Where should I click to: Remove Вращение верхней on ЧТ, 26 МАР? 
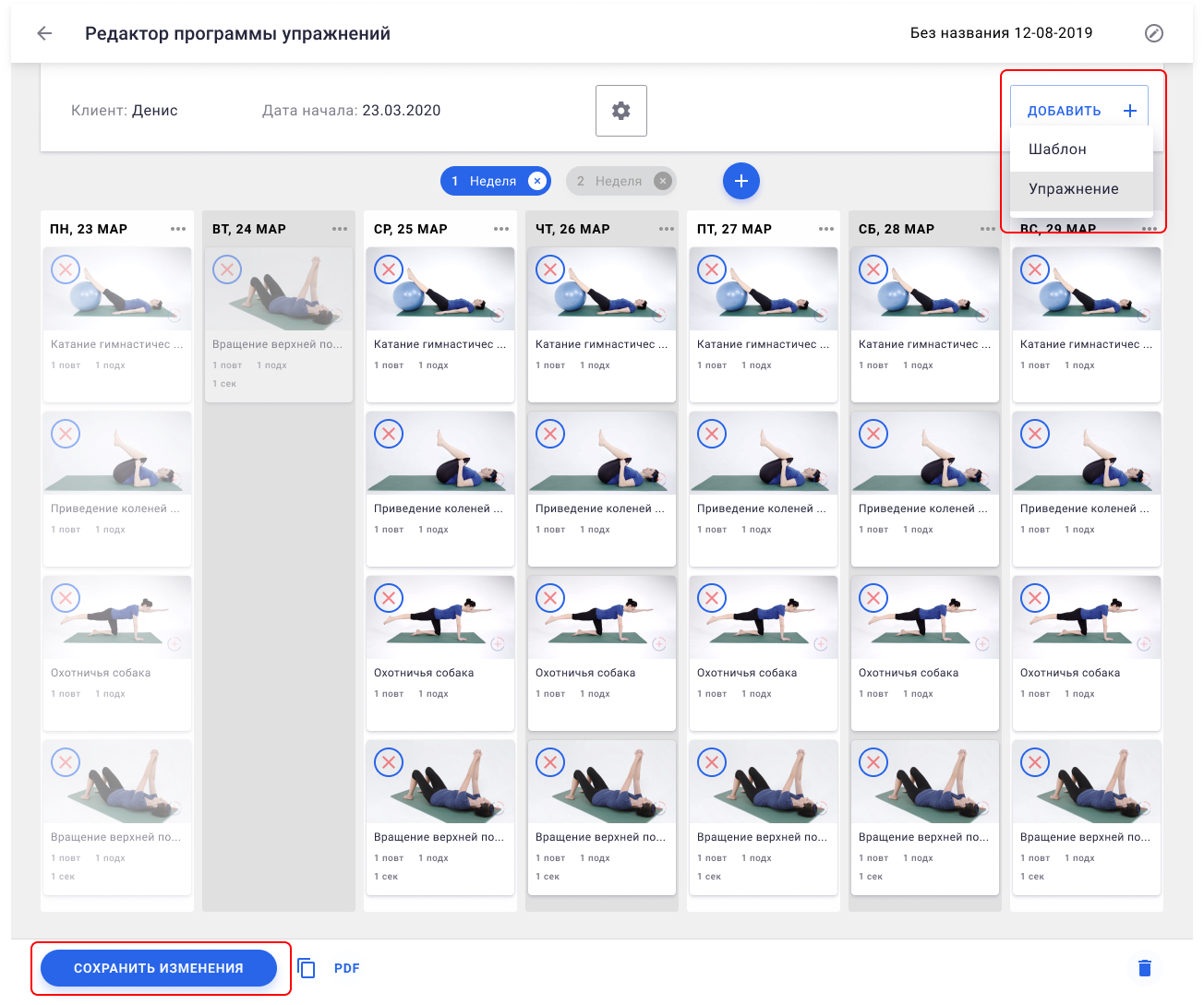[550, 762]
